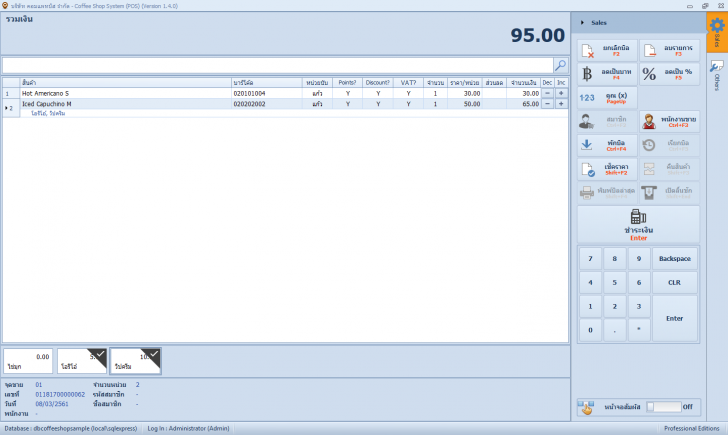Apply a percent discount with the F5 button
Viewport: 728px width, 435px height.
click(x=670, y=74)
